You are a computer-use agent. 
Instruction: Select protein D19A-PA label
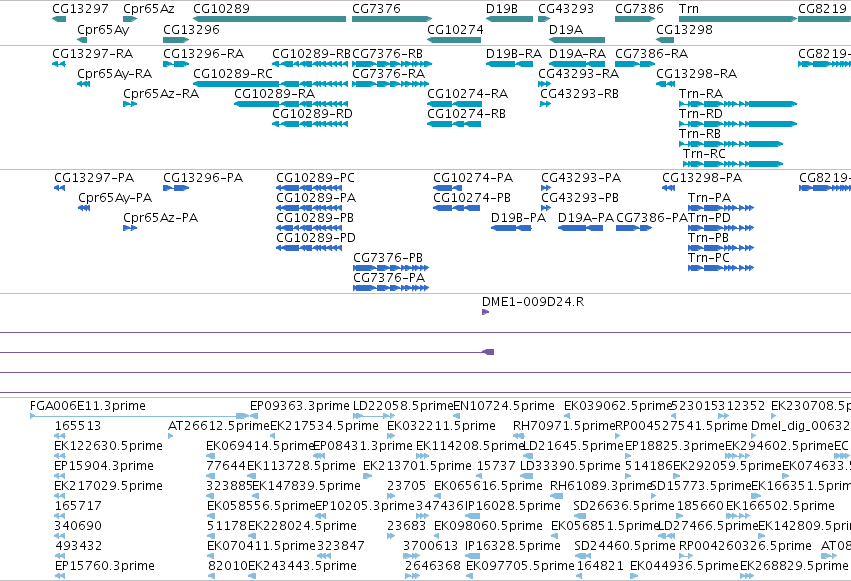coord(586,218)
